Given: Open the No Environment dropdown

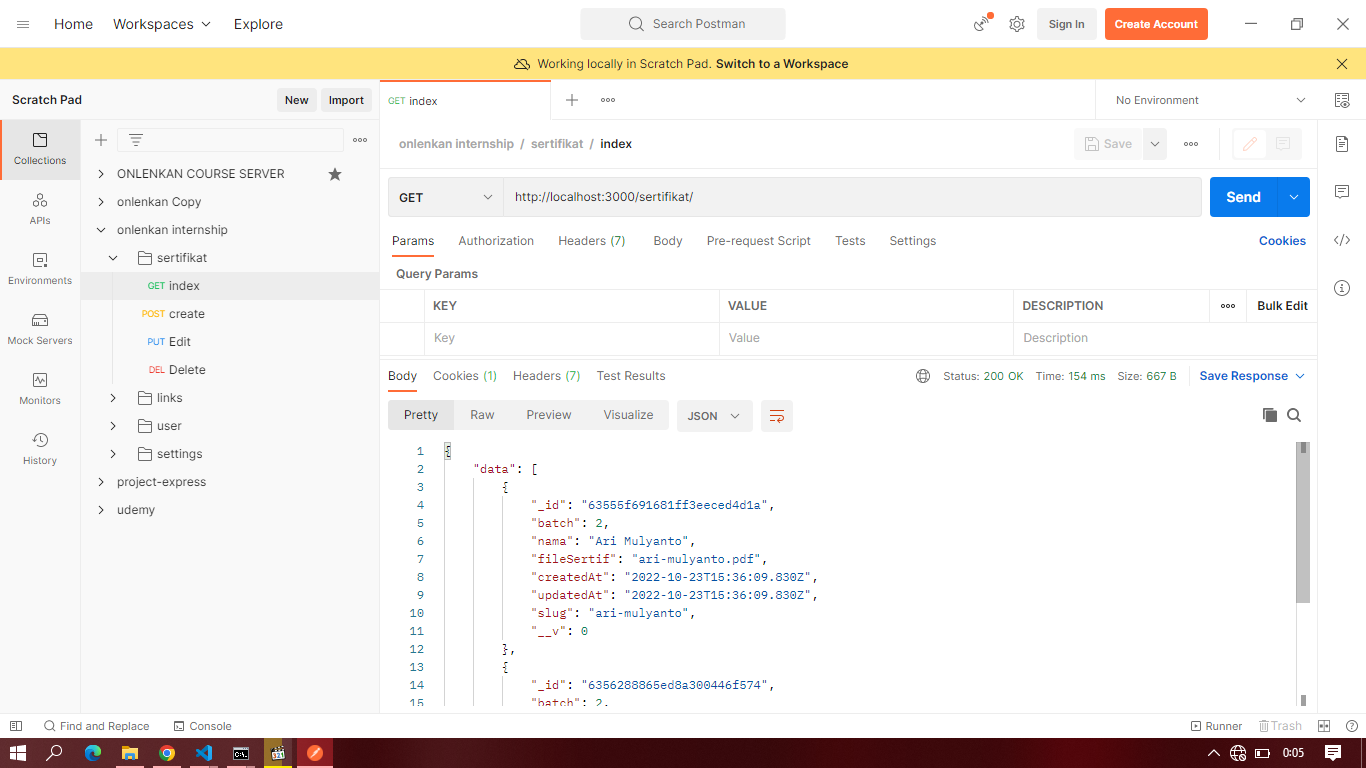Looking at the screenshot, I should pos(1210,100).
